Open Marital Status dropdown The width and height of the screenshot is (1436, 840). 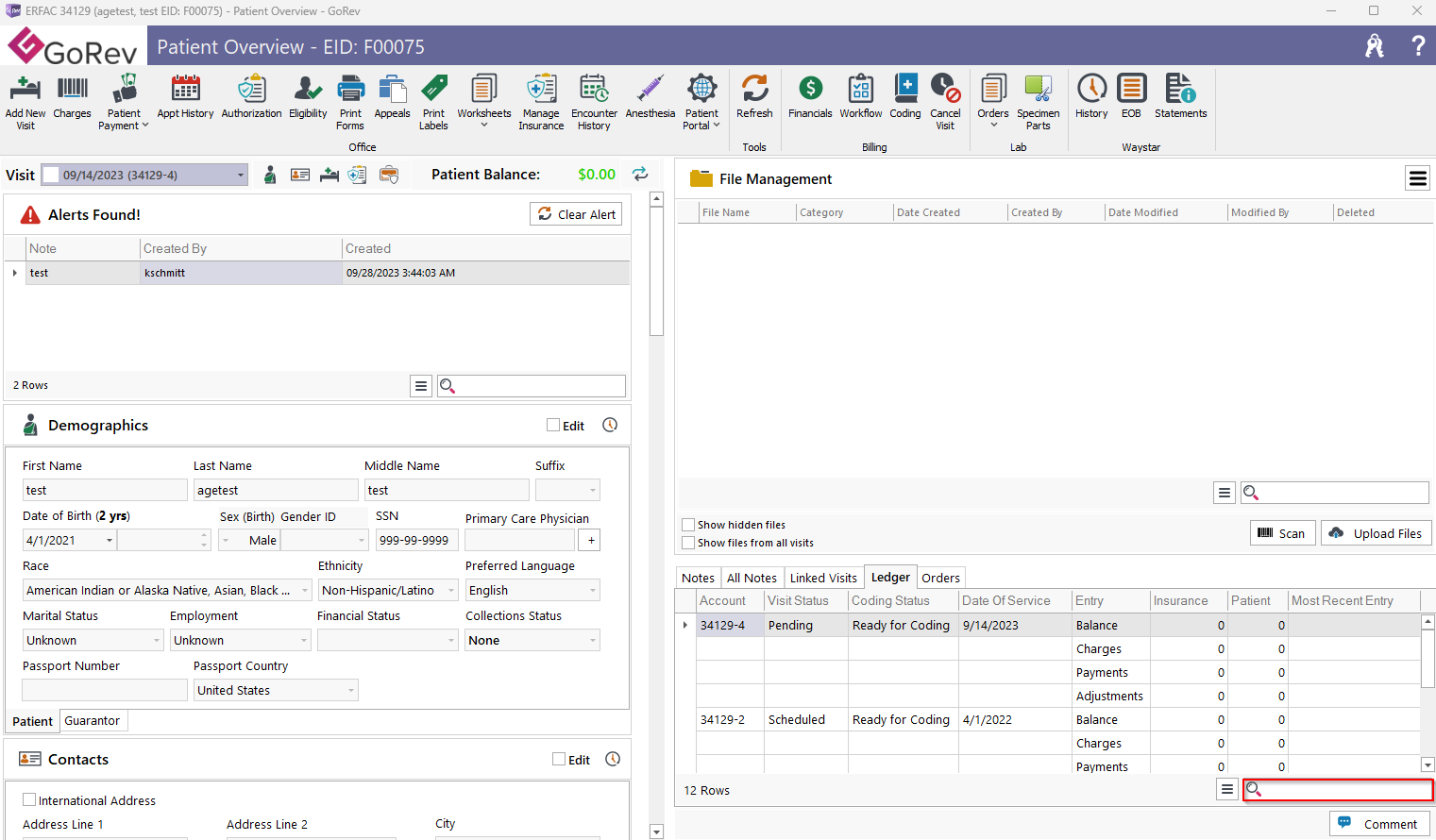point(157,640)
